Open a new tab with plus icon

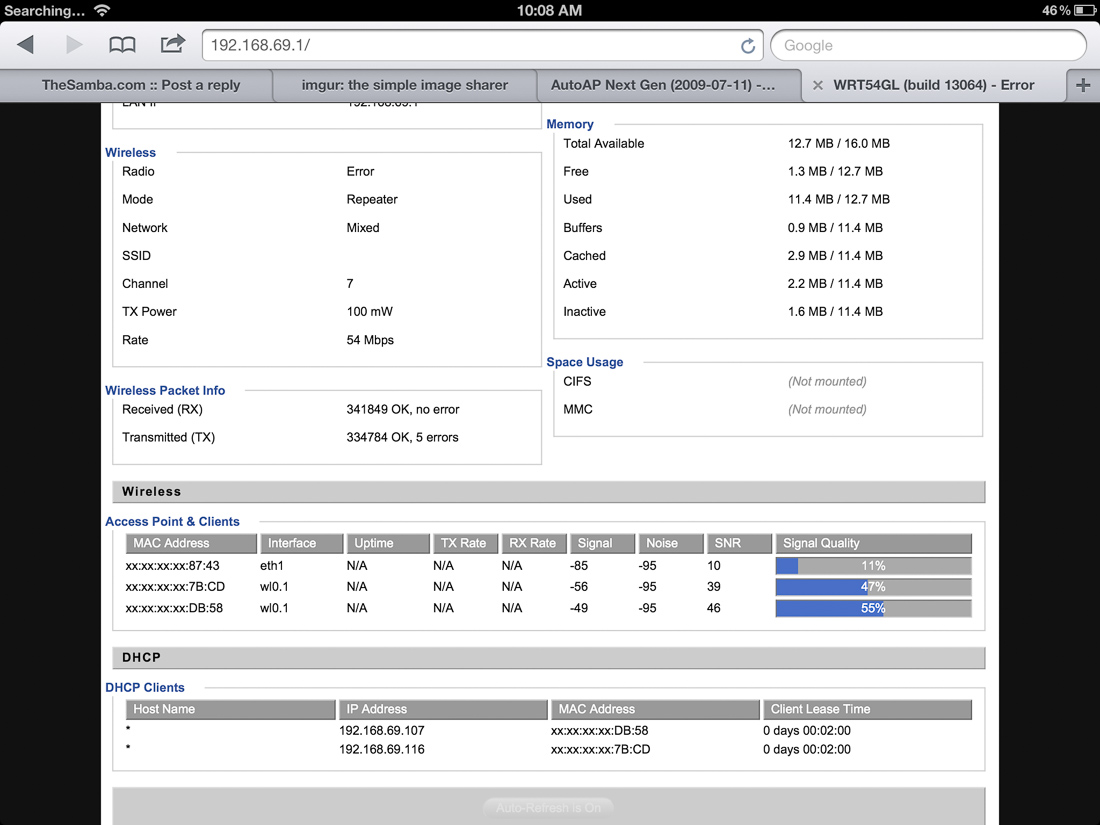(x=1083, y=85)
